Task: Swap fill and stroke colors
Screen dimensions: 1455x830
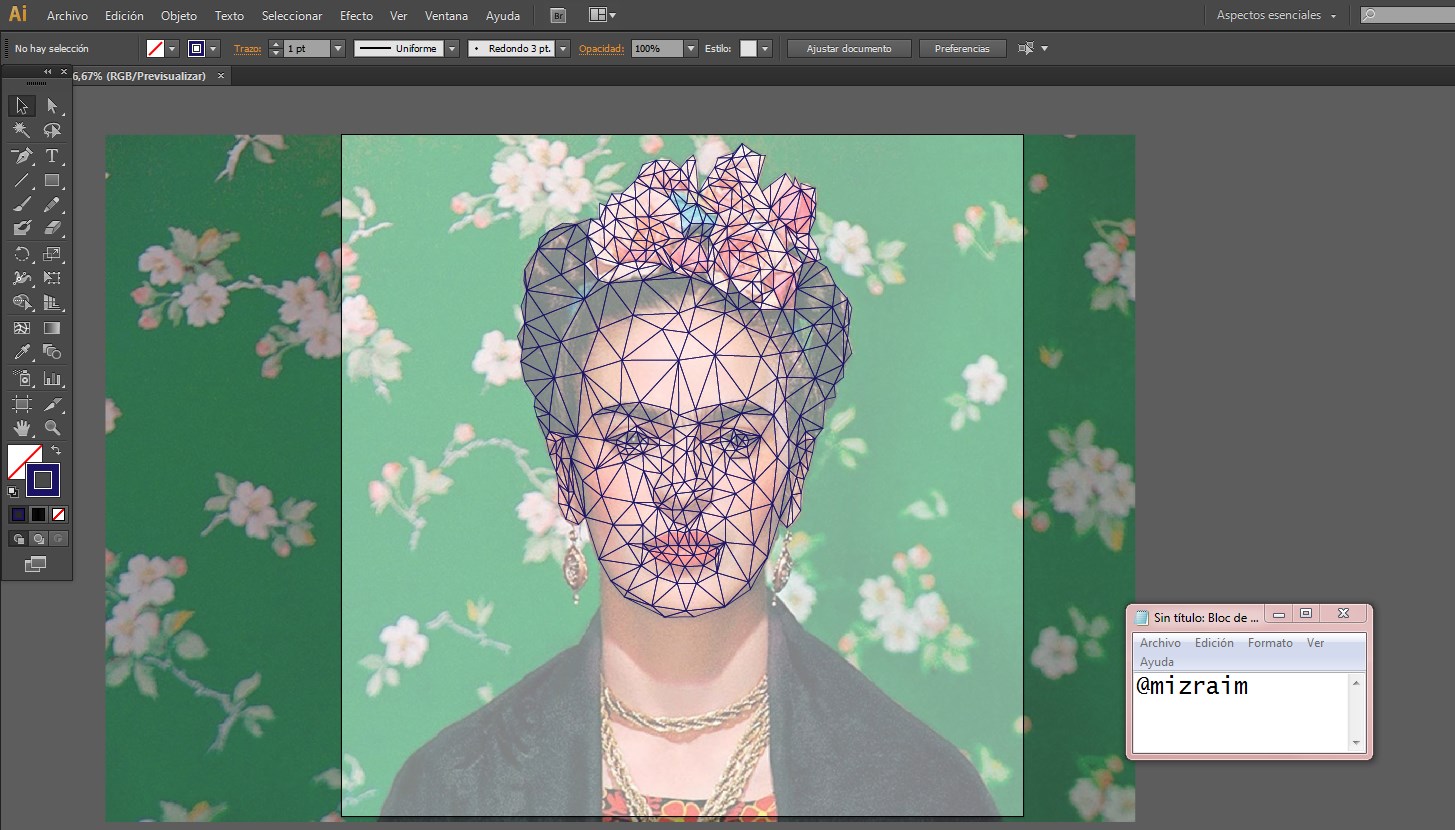Action: point(57,451)
